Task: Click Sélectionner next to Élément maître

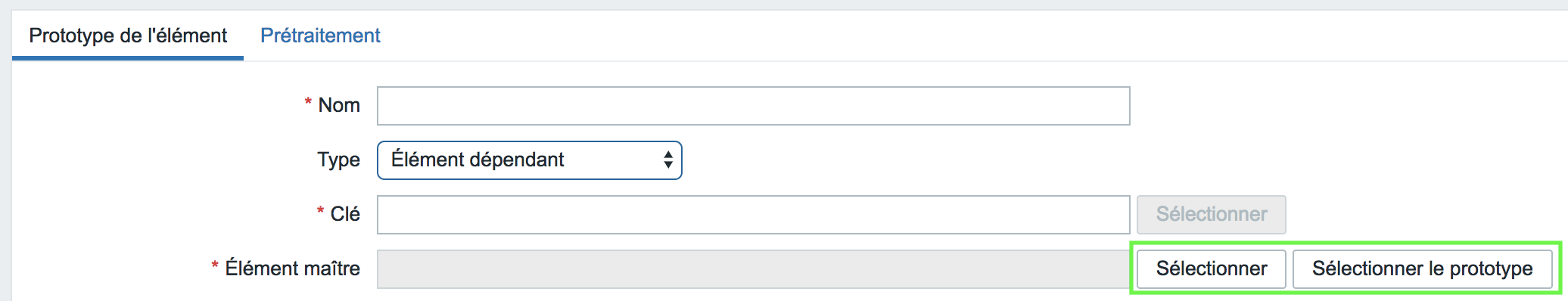Action: click(x=1211, y=269)
